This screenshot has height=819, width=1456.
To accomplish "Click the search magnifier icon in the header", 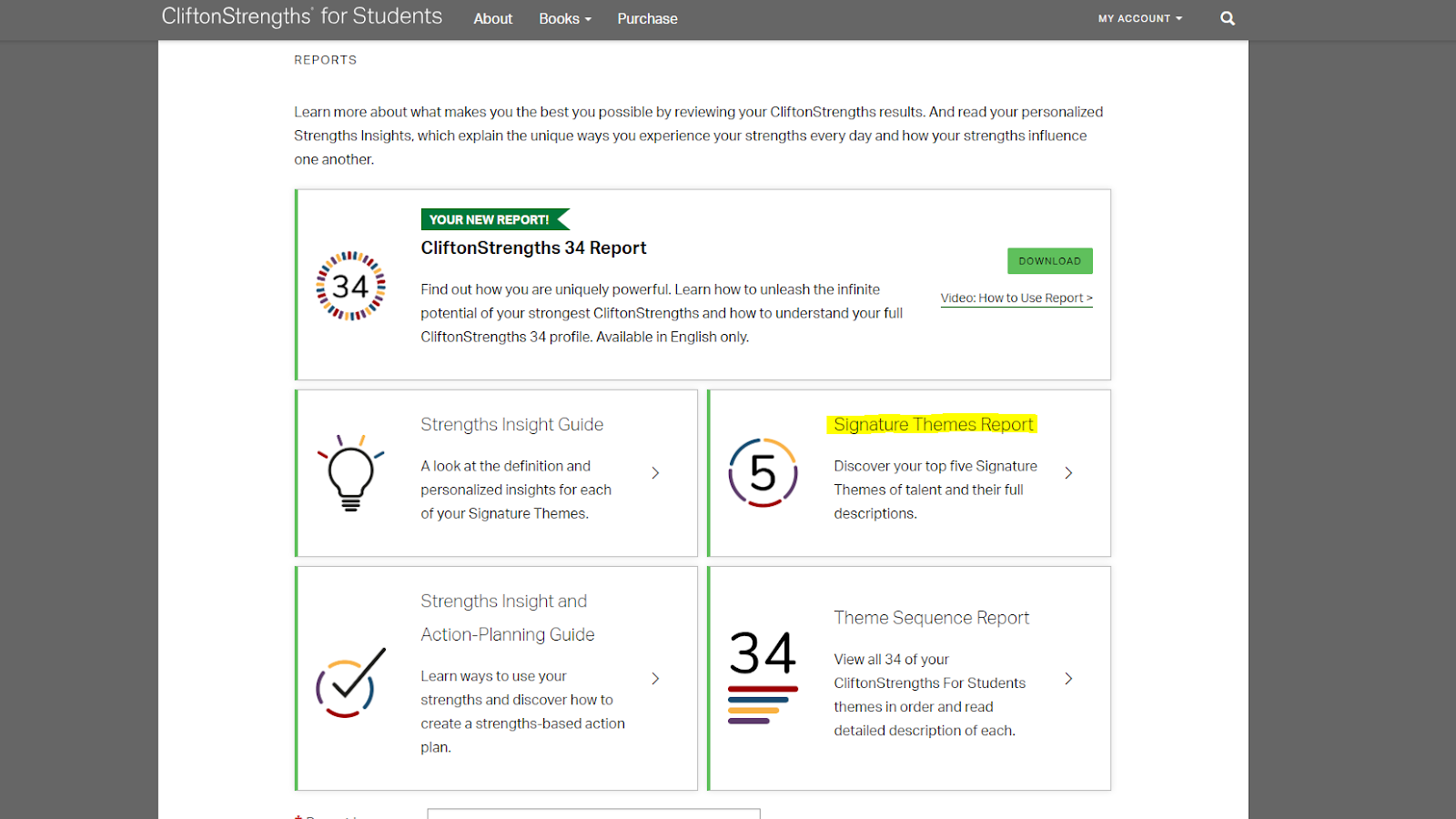I will 1227,18.
